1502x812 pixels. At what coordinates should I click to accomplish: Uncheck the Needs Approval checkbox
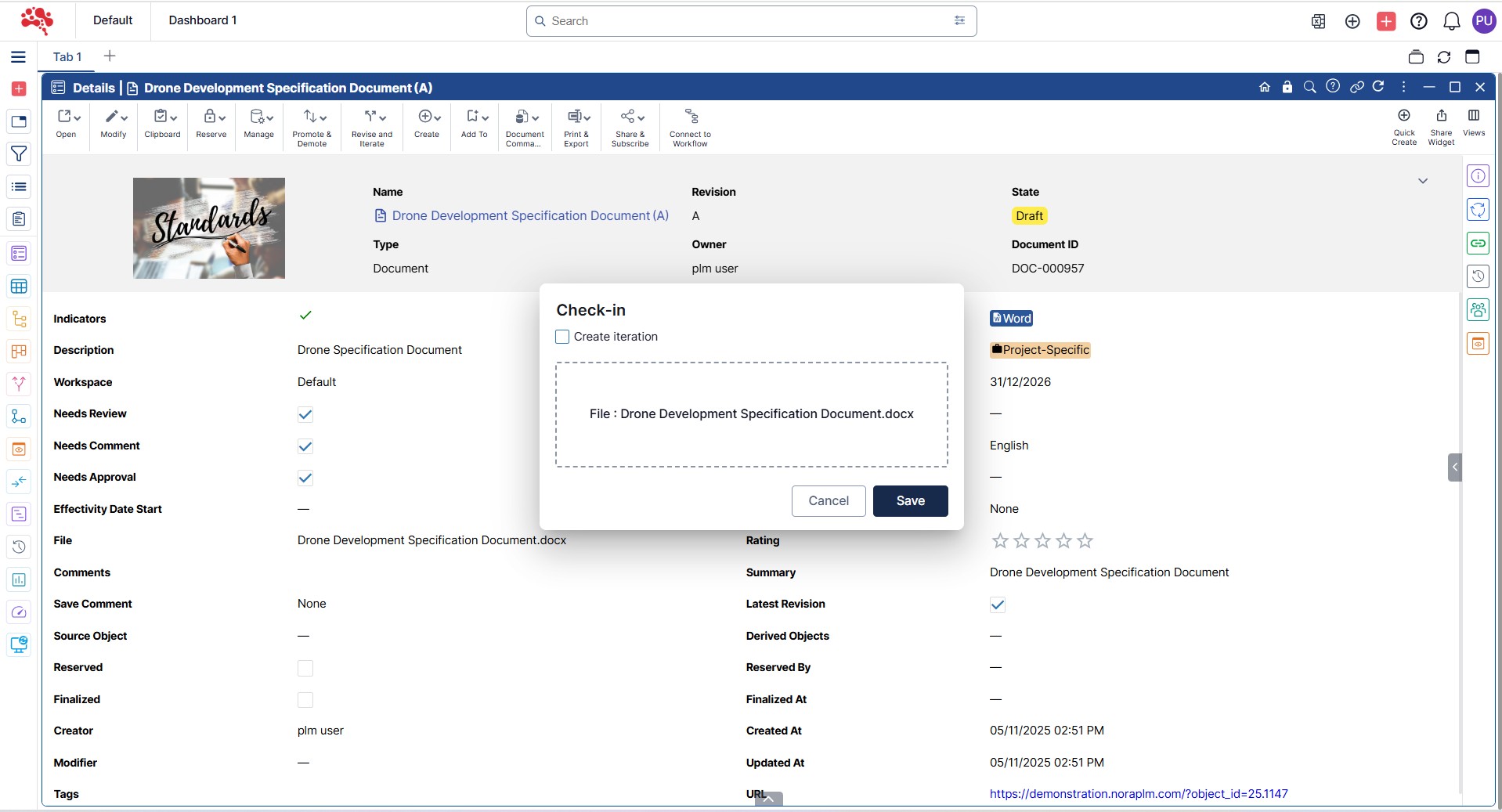coord(305,478)
